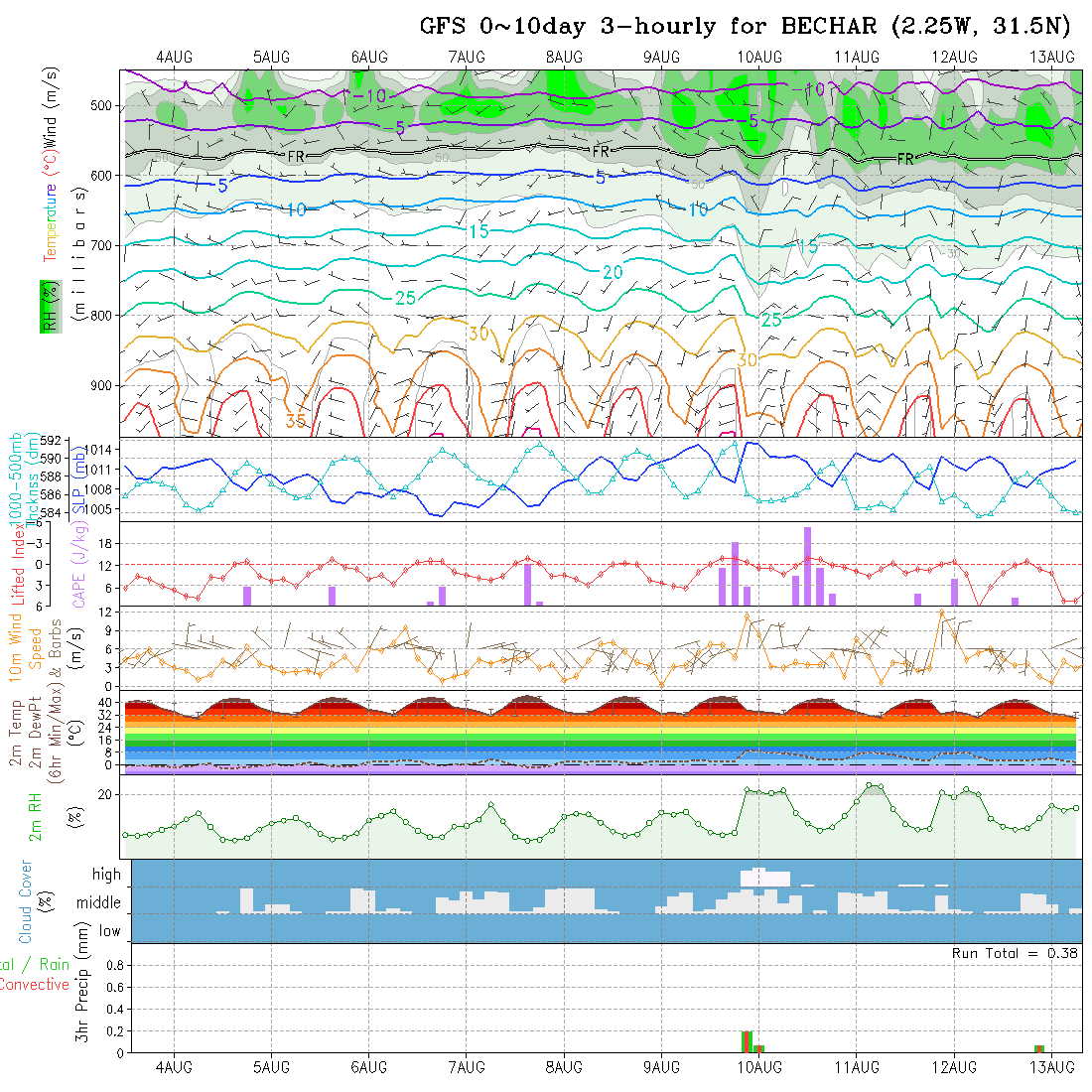
Task: Click the low cloud level label
Action: [110, 930]
